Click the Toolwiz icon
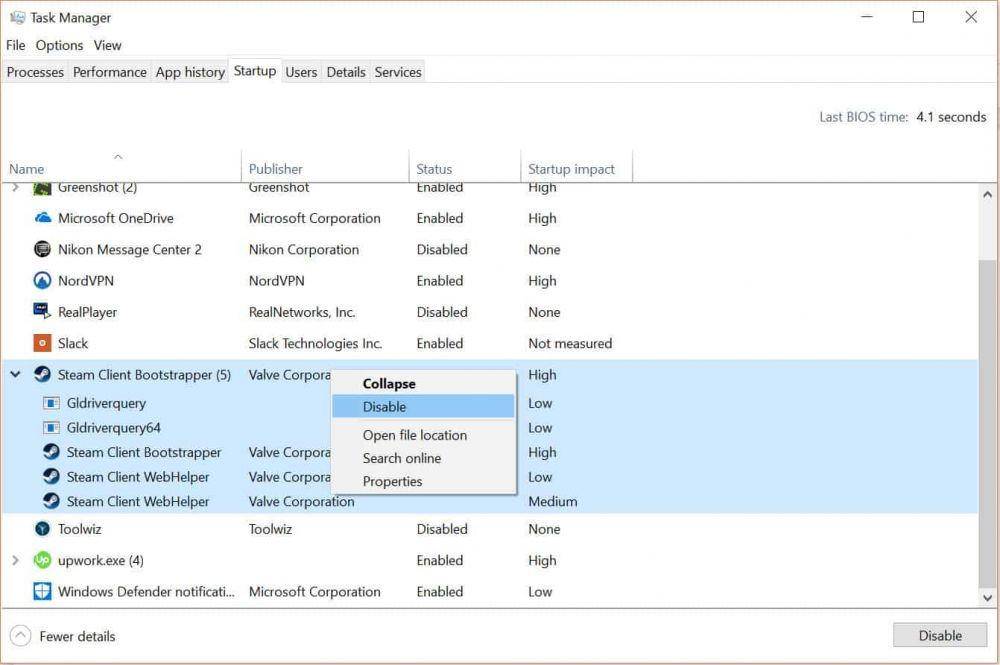Viewport: 1000px width, 665px height. click(x=42, y=529)
